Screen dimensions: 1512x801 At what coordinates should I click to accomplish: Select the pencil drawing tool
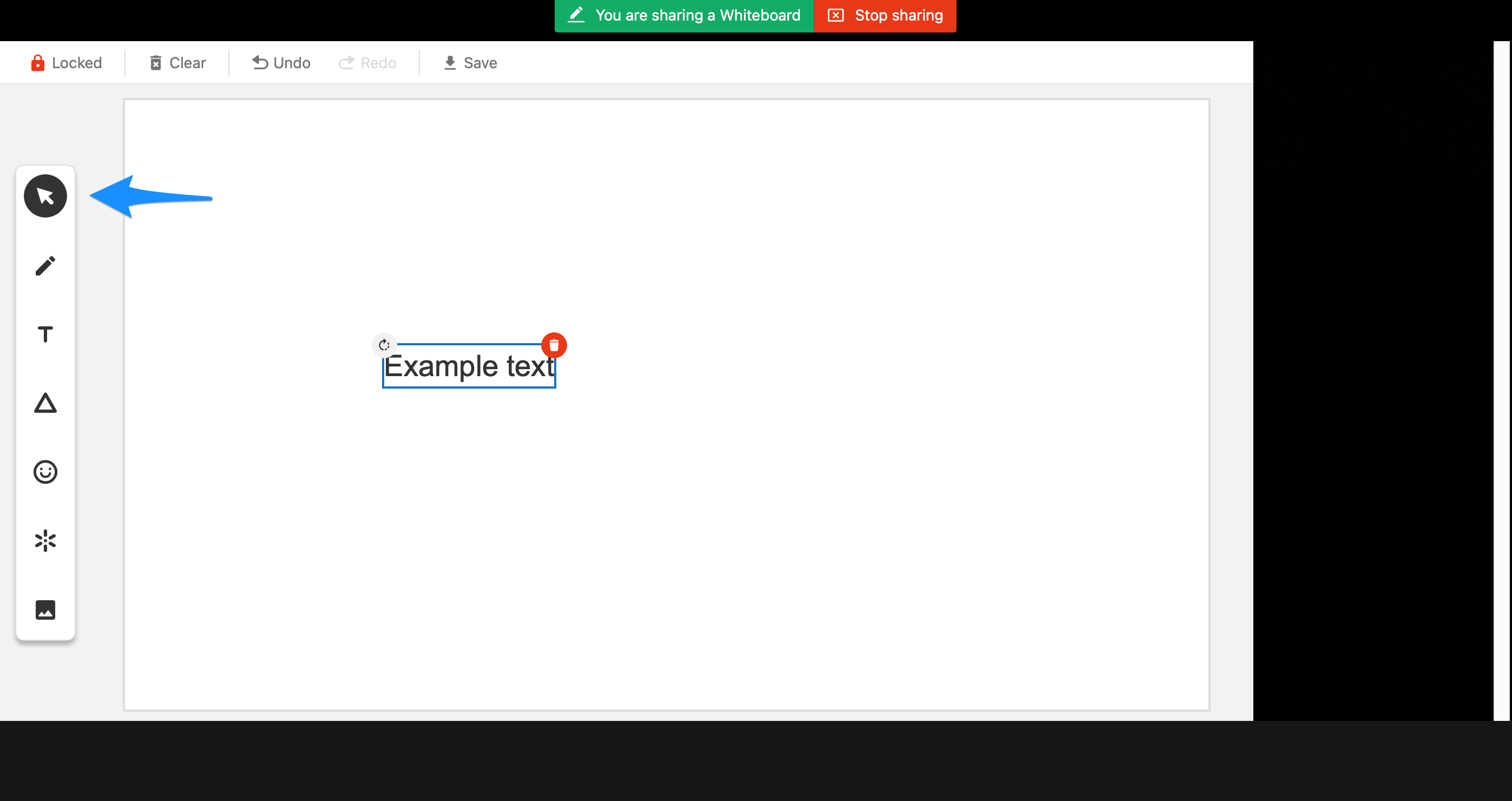[x=45, y=265]
